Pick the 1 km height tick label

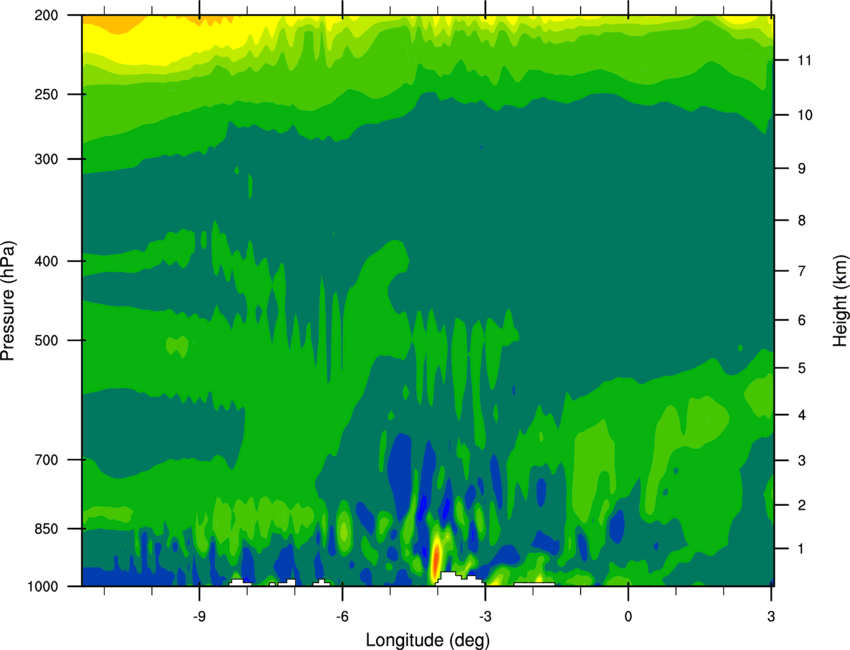coord(802,549)
